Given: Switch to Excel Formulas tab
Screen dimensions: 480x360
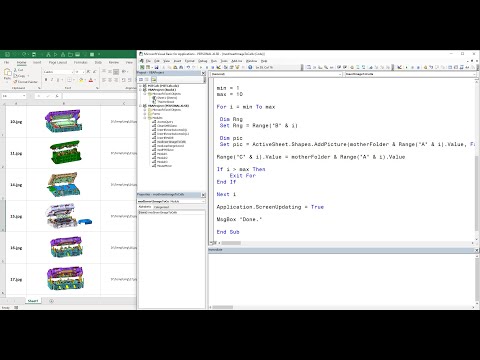Looking at the screenshot, I should [80, 62].
